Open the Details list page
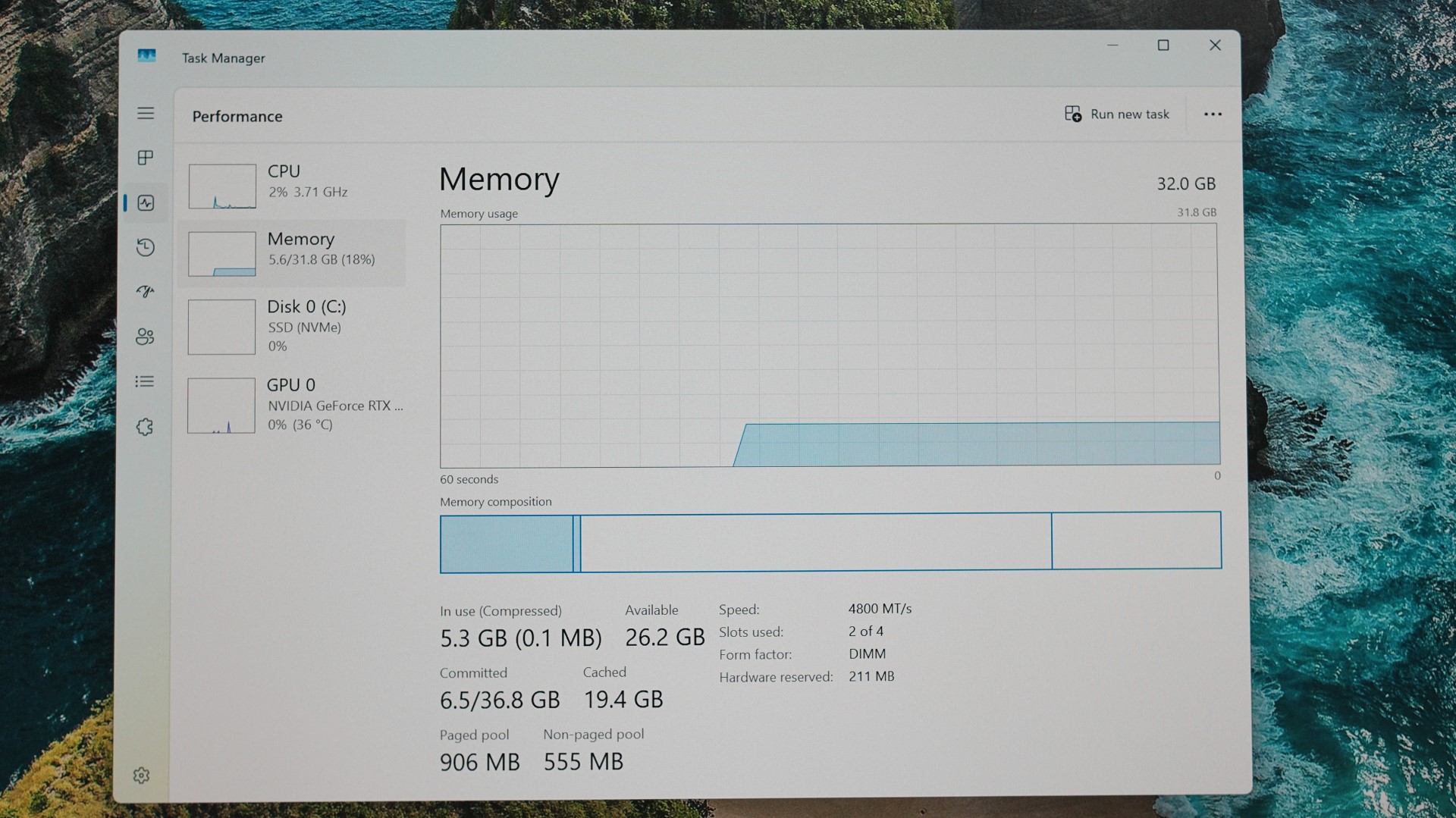The height and width of the screenshot is (818, 1456). pyautogui.click(x=146, y=381)
